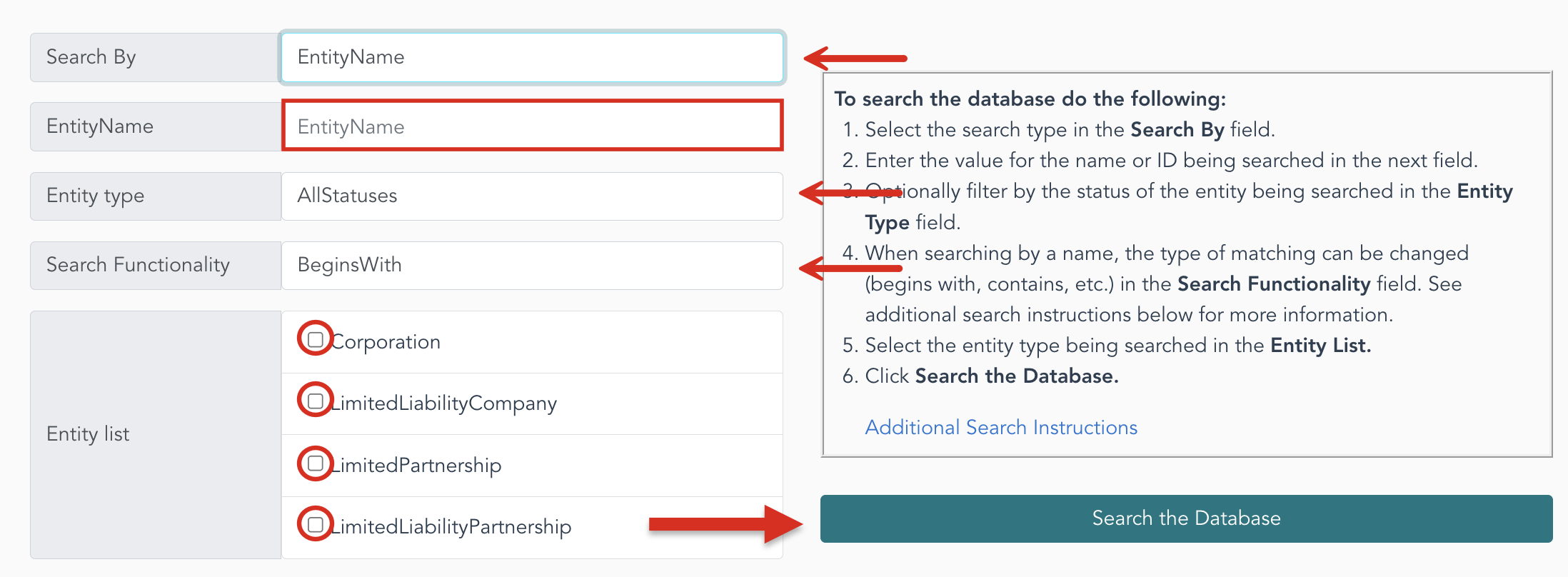Click the Entity type label cell
The height and width of the screenshot is (577, 1568).
156,196
